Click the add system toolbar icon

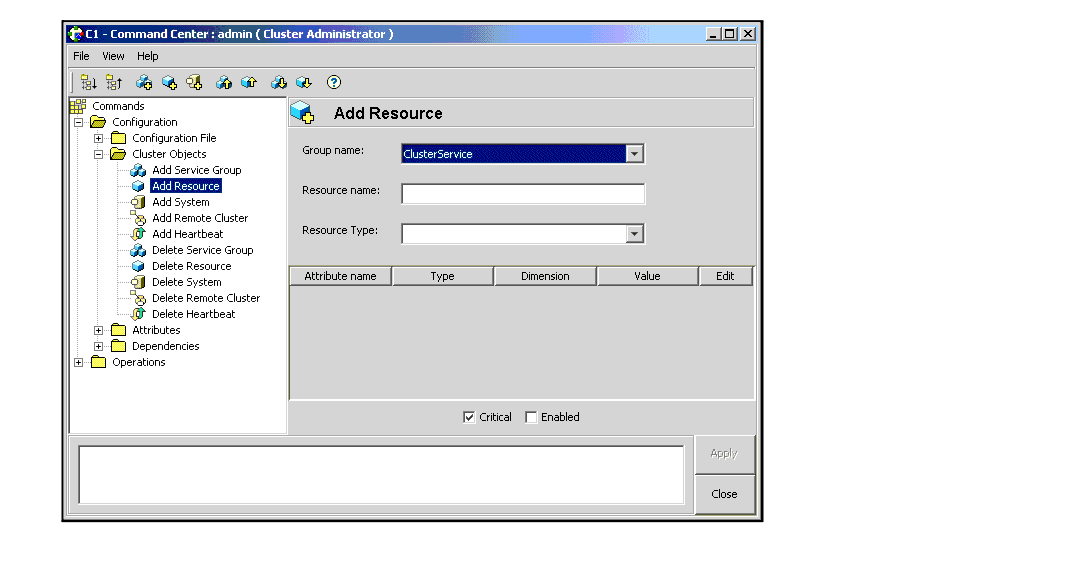(194, 83)
